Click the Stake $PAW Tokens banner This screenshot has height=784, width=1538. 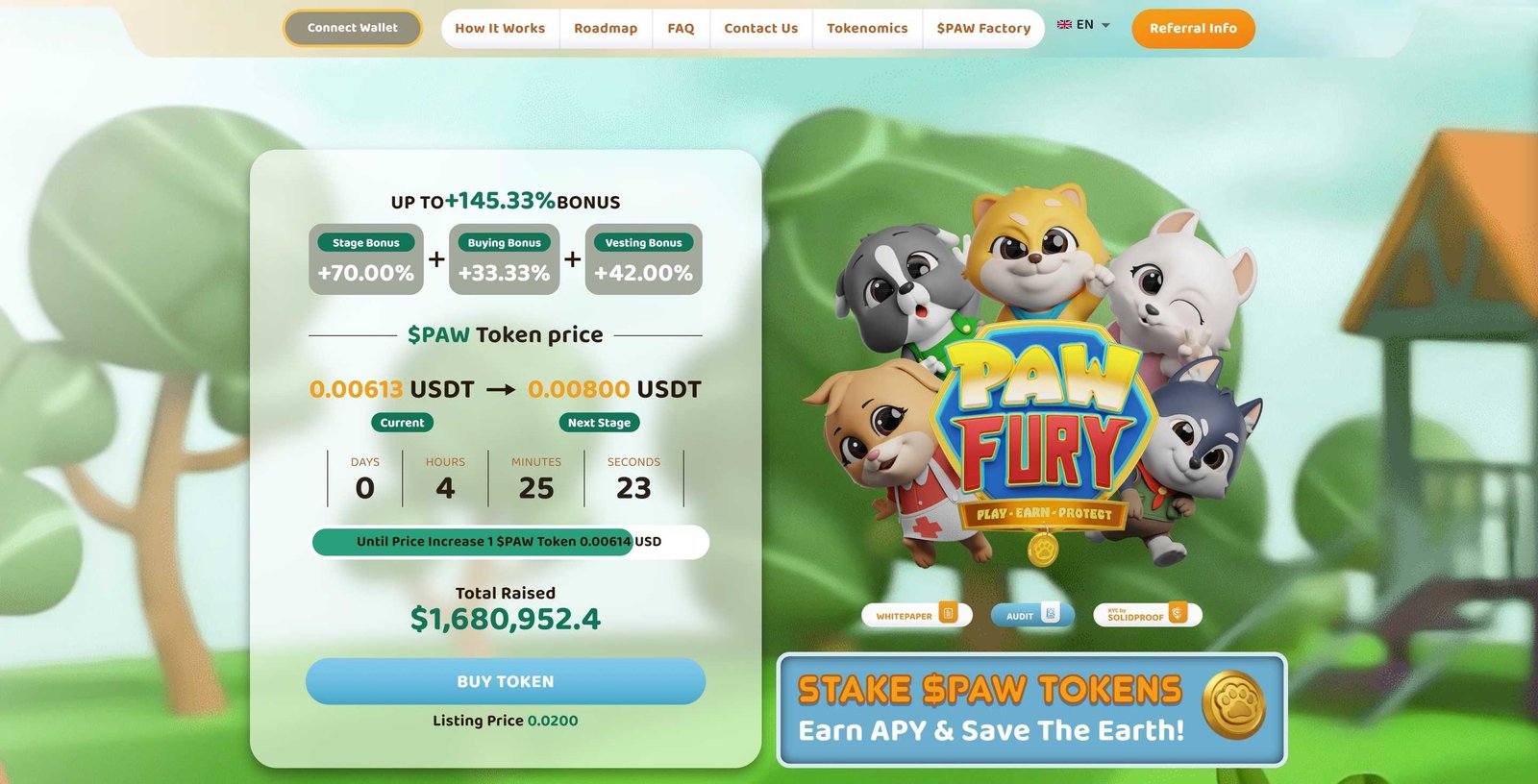coord(1031,710)
